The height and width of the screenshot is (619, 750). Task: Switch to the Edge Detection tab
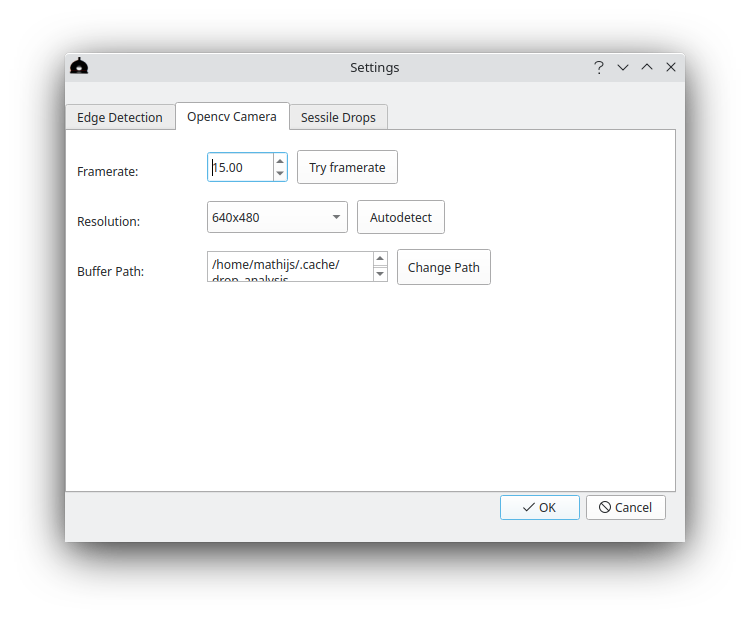[x=120, y=117]
